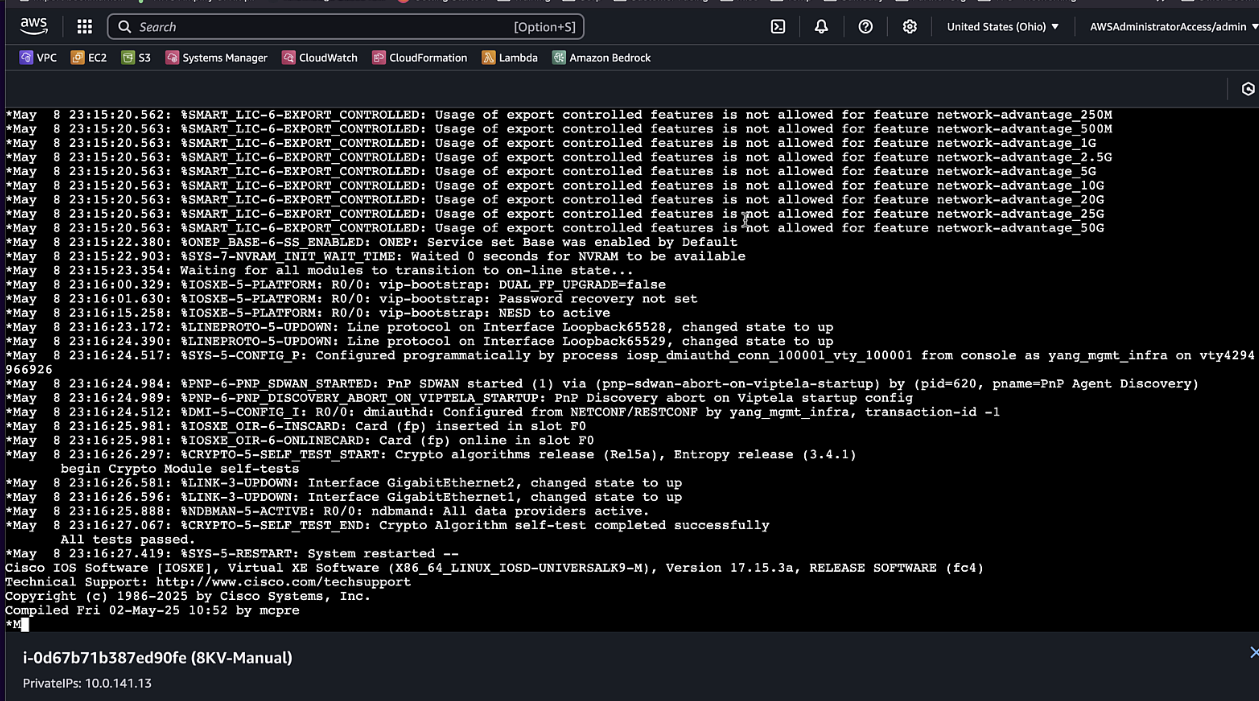Close the instance details panel
This screenshot has width=1259, height=701.
coord(1254,652)
